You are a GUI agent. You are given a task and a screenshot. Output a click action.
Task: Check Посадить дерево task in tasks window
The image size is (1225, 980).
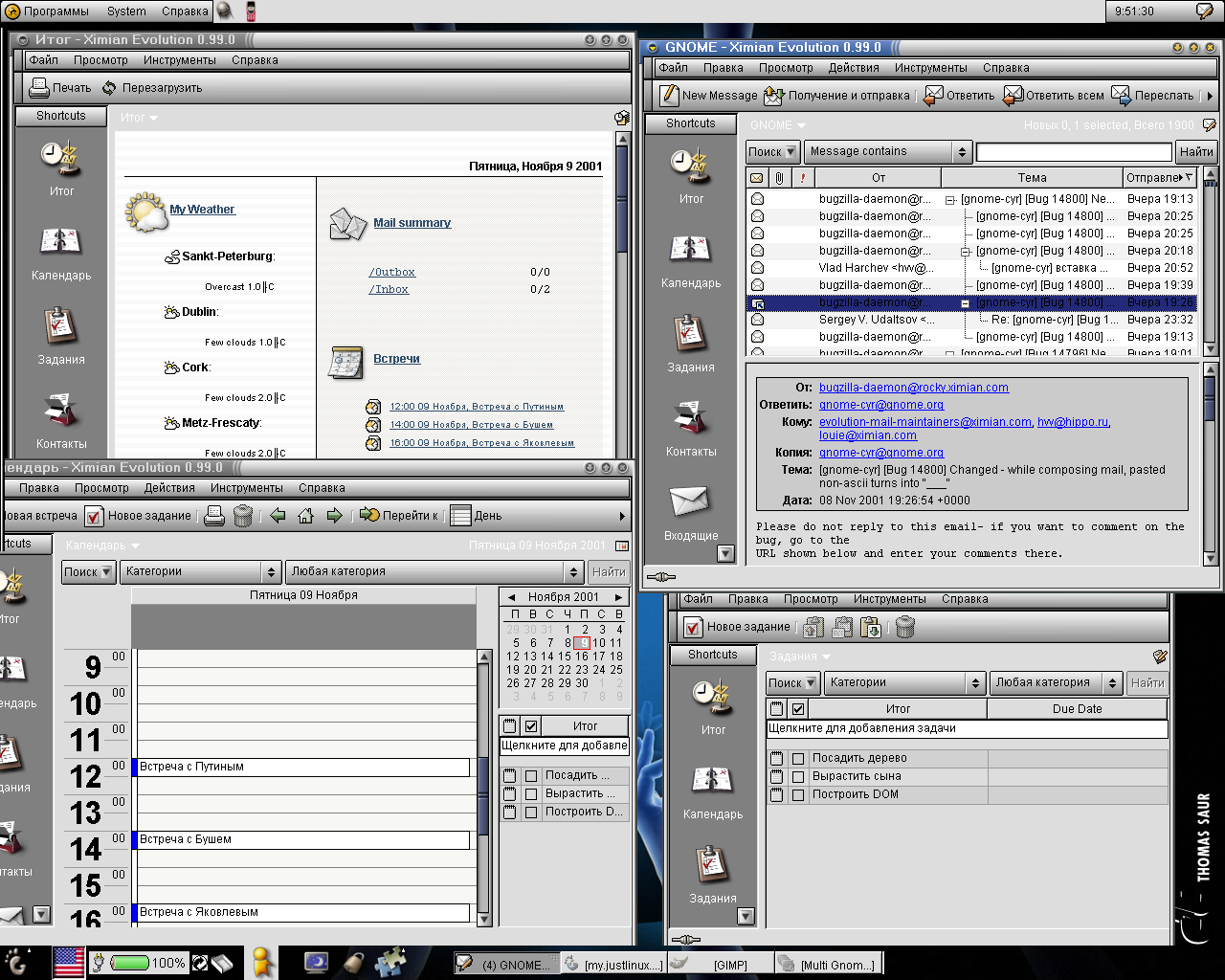(797, 758)
